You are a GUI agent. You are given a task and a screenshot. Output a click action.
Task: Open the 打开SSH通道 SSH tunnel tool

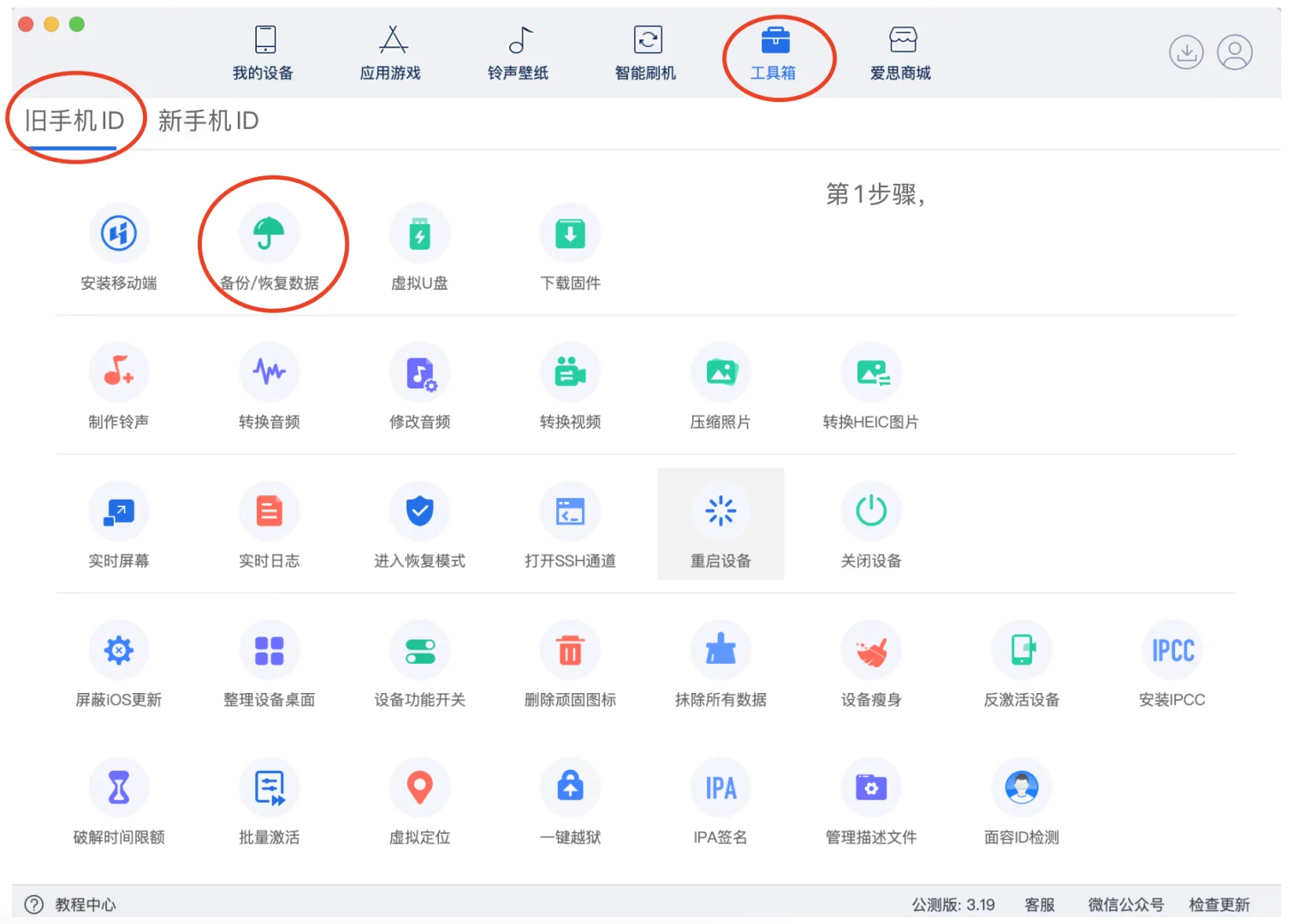(x=570, y=525)
